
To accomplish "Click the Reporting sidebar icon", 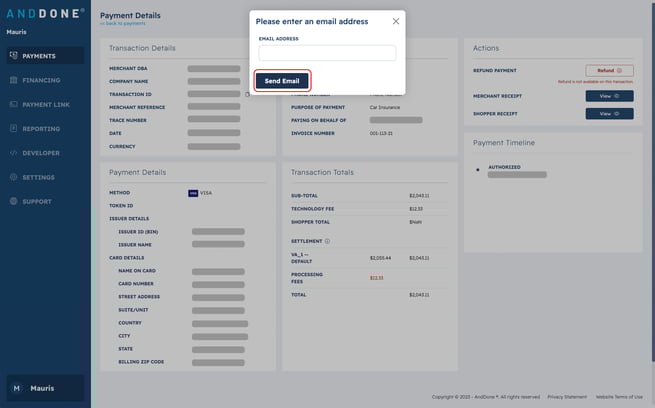I will click(x=13, y=129).
